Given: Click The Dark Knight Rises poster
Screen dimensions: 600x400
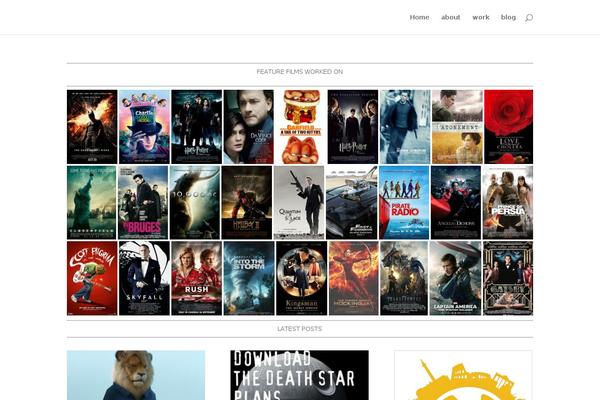Looking at the screenshot, I should (92, 127).
